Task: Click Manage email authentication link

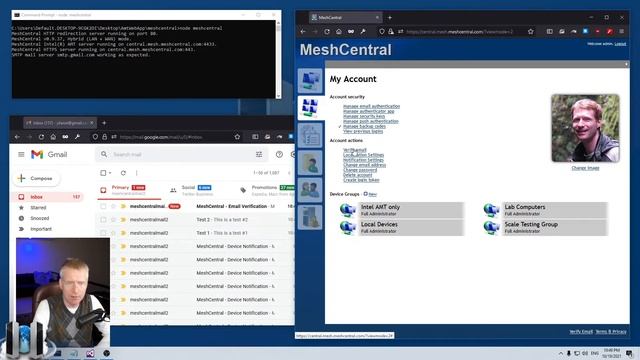Action: point(371,106)
